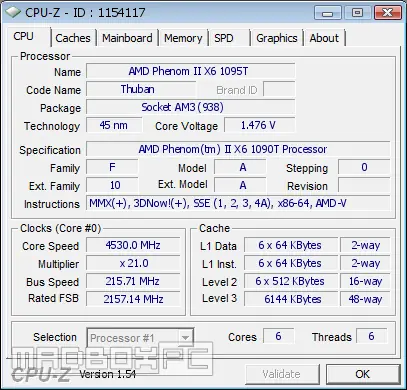Click the Ext. Family value 10
Viewport: 407px width, 390px height.
click(112, 185)
